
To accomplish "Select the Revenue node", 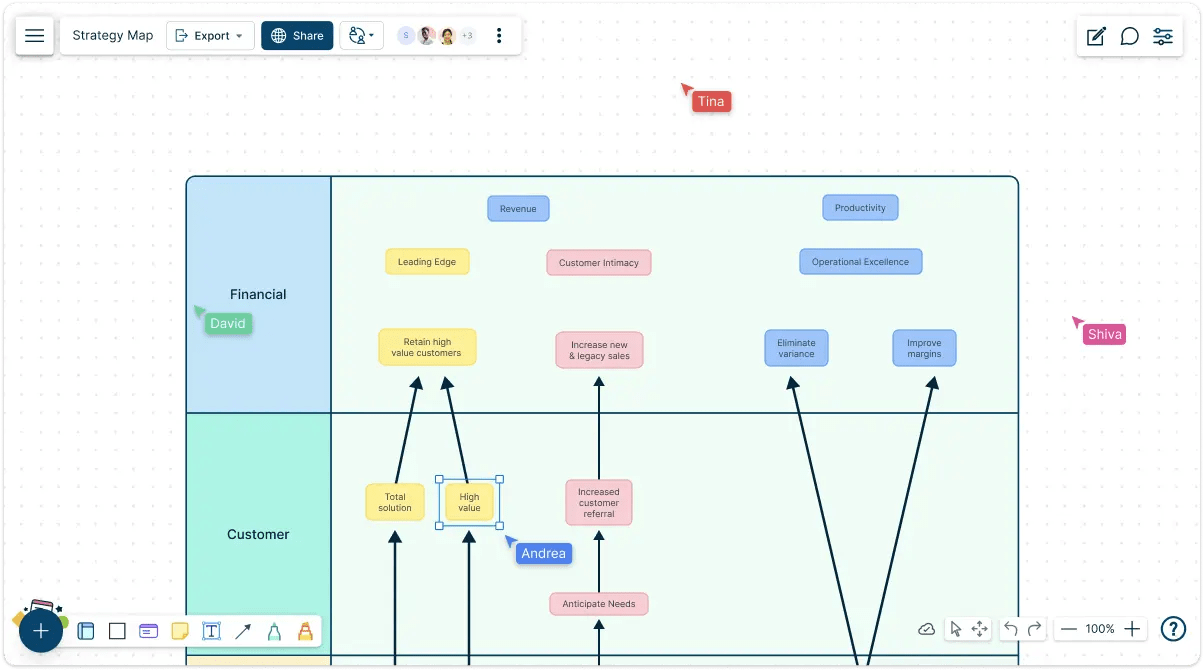I will (518, 209).
